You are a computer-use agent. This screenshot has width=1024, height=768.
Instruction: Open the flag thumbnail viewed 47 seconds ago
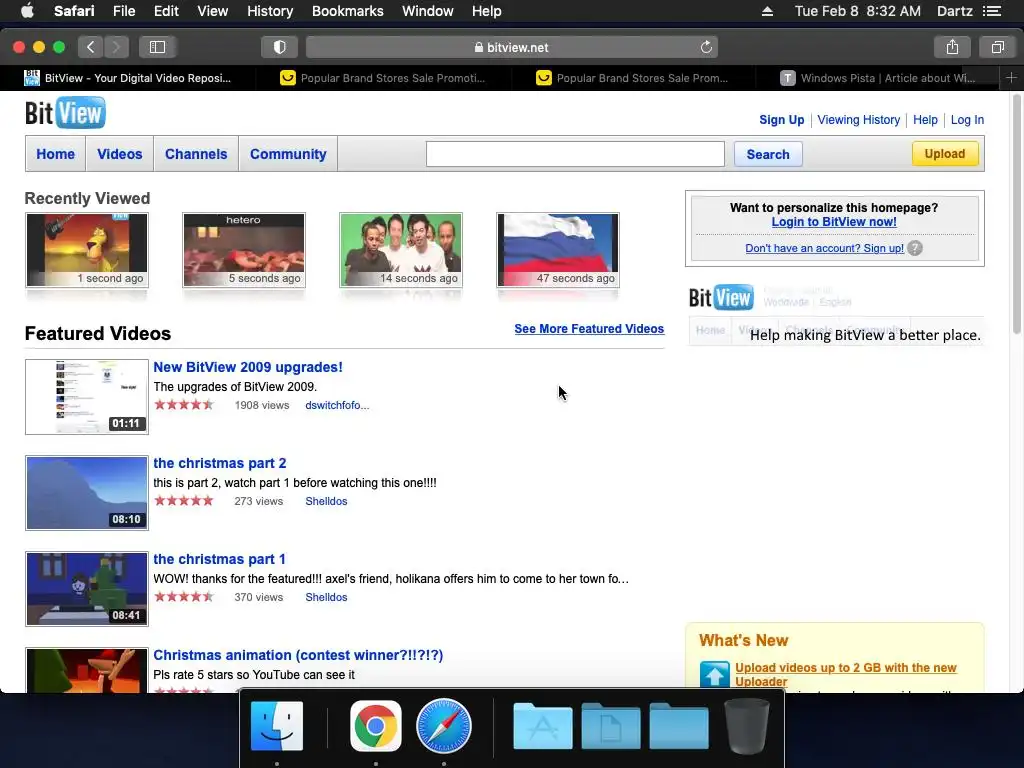[558, 249]
